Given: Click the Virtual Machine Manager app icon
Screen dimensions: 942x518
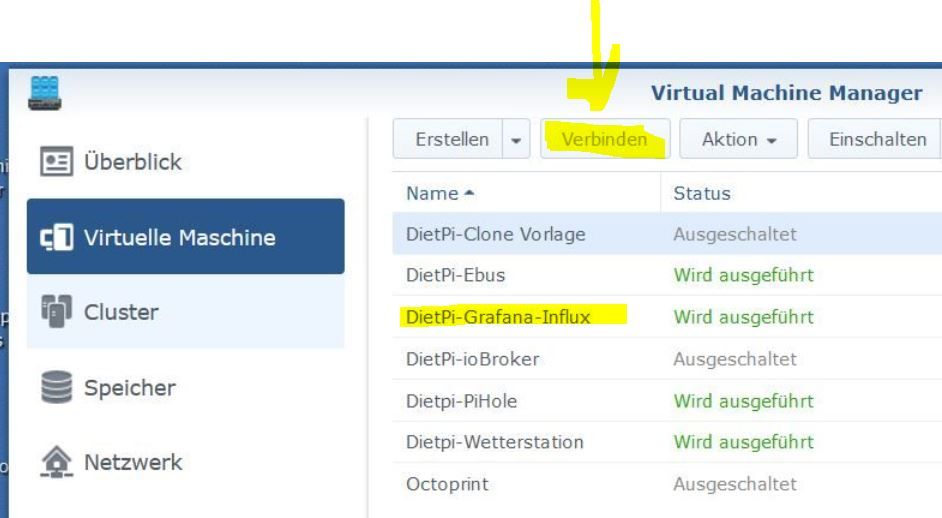Looking at the screenshot, I should (44, 93).
